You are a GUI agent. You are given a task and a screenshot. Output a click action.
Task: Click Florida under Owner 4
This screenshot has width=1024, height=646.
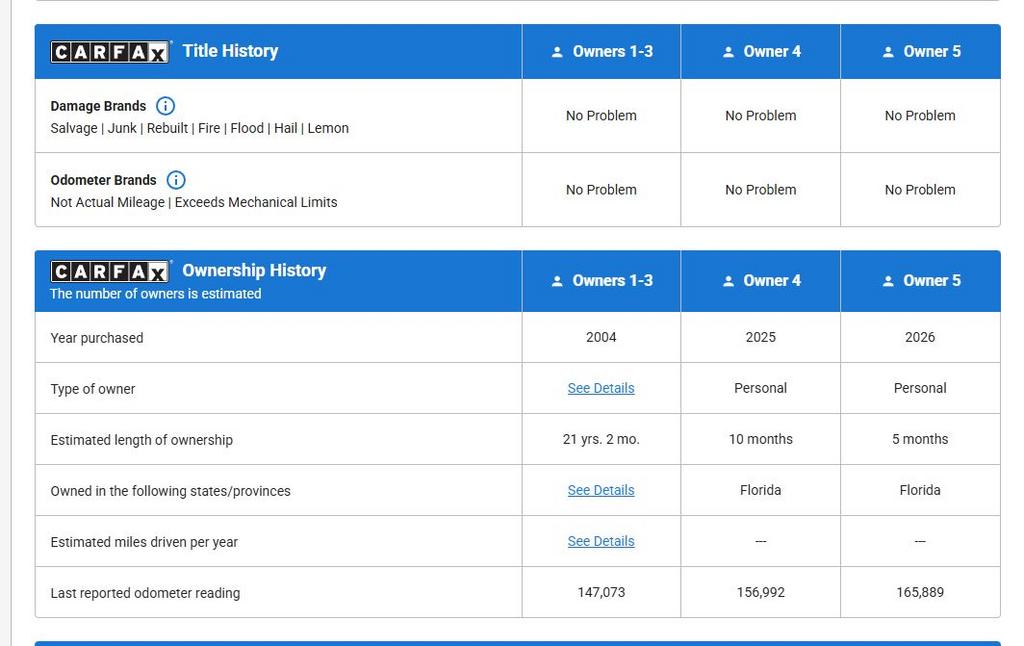pos(760,490)
